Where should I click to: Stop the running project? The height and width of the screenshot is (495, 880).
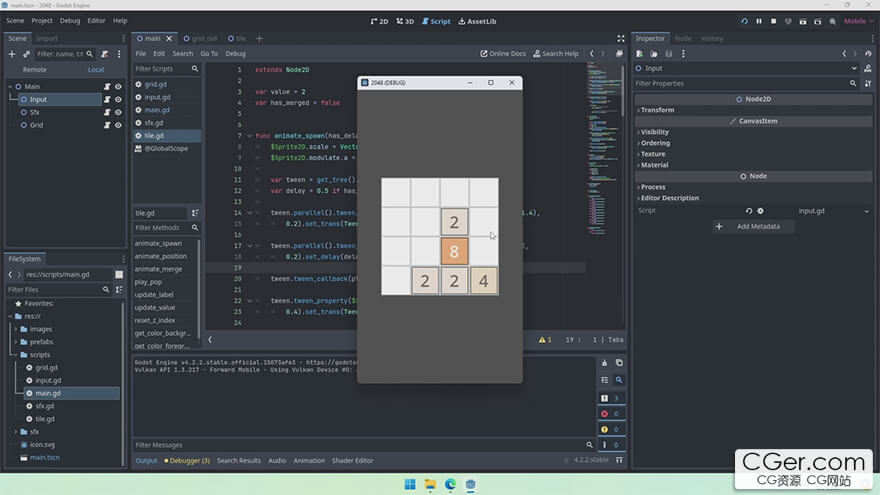773,21
